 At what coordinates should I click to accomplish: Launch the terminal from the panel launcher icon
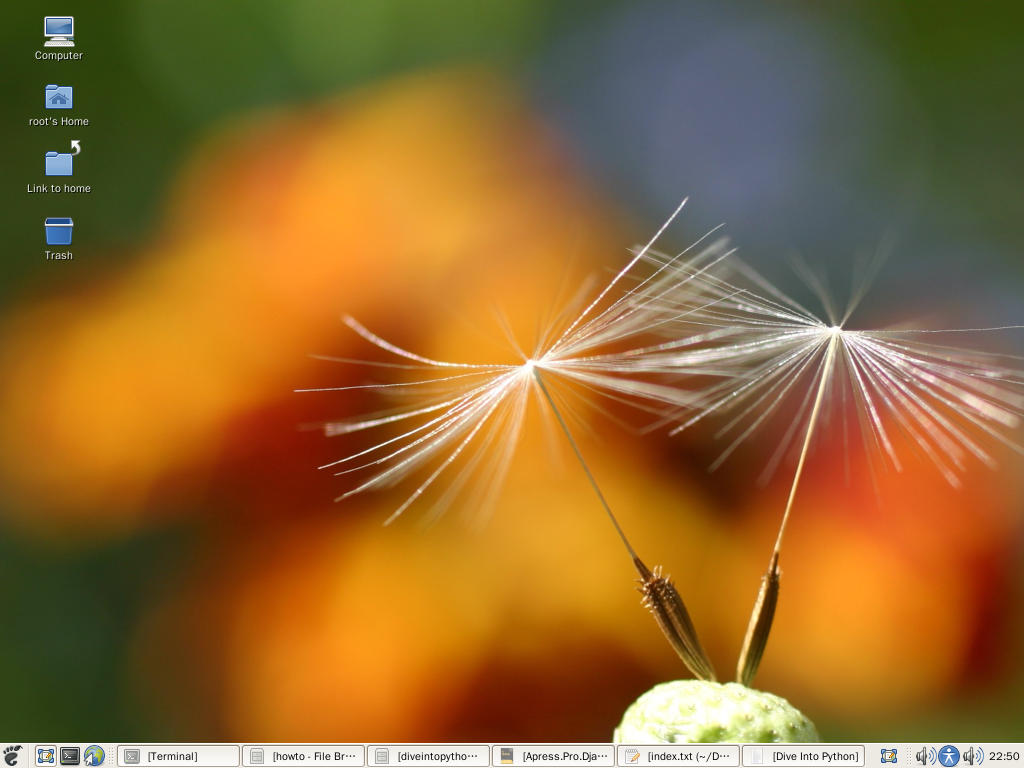click(x=70, y=756)
